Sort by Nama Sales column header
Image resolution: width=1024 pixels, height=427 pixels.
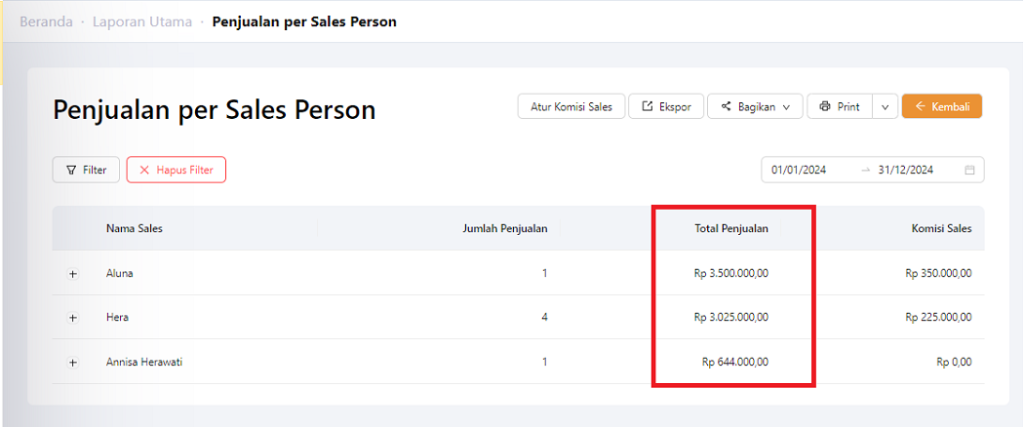135,229
